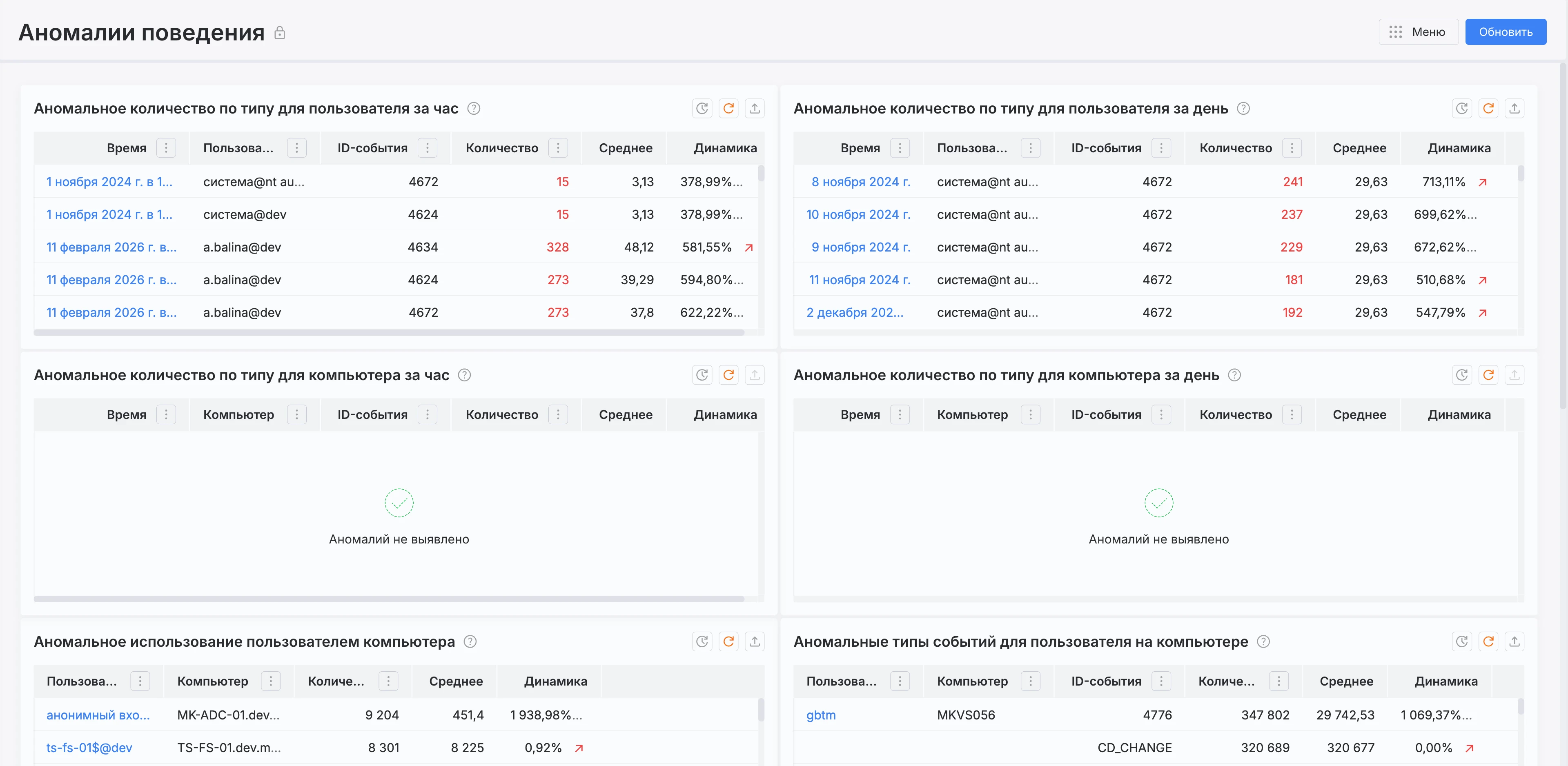Open Количе... column menu in computer usage table
The height and width of the screenshot is (766, 1568).
pos(388,681)
